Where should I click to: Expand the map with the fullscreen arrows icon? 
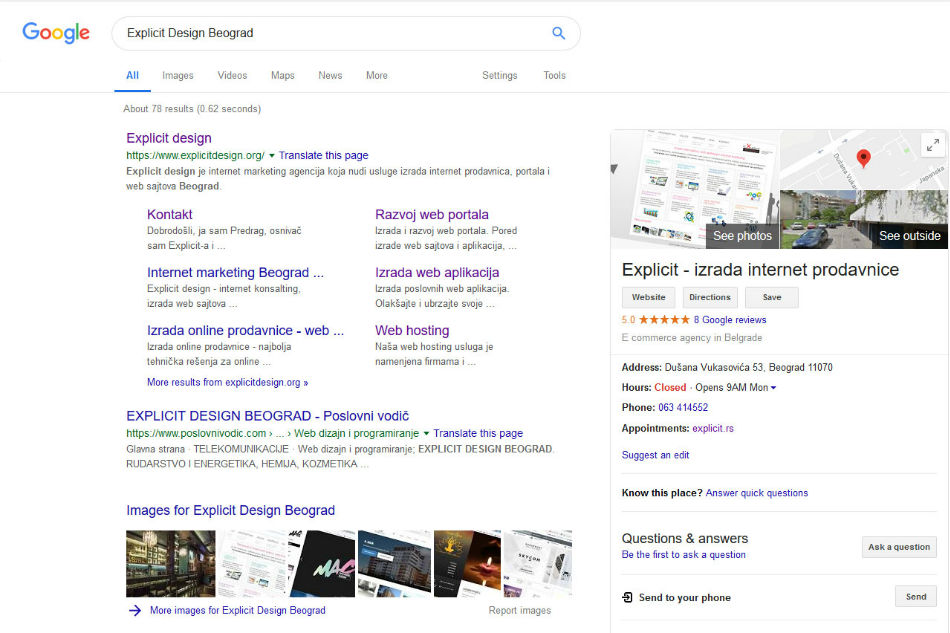pos(933,145)
